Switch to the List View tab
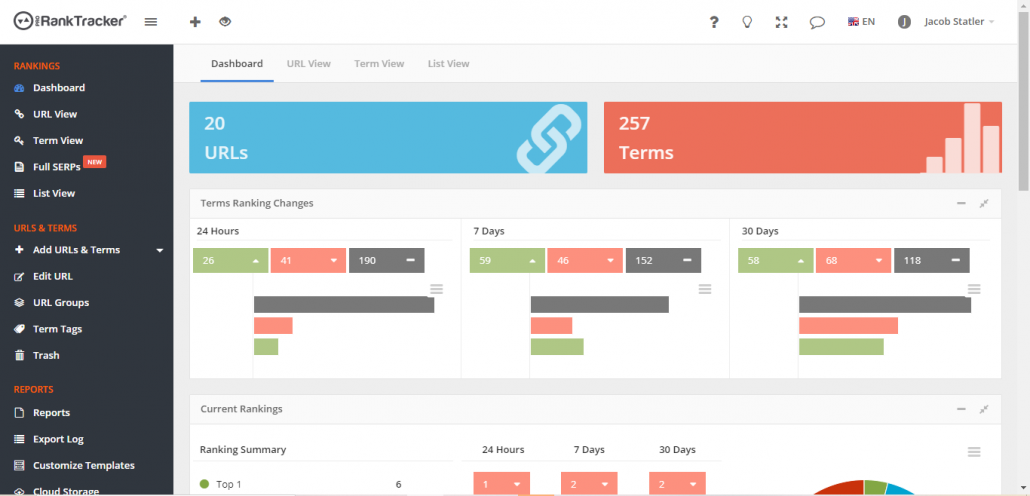 click(x=449, y=64)
